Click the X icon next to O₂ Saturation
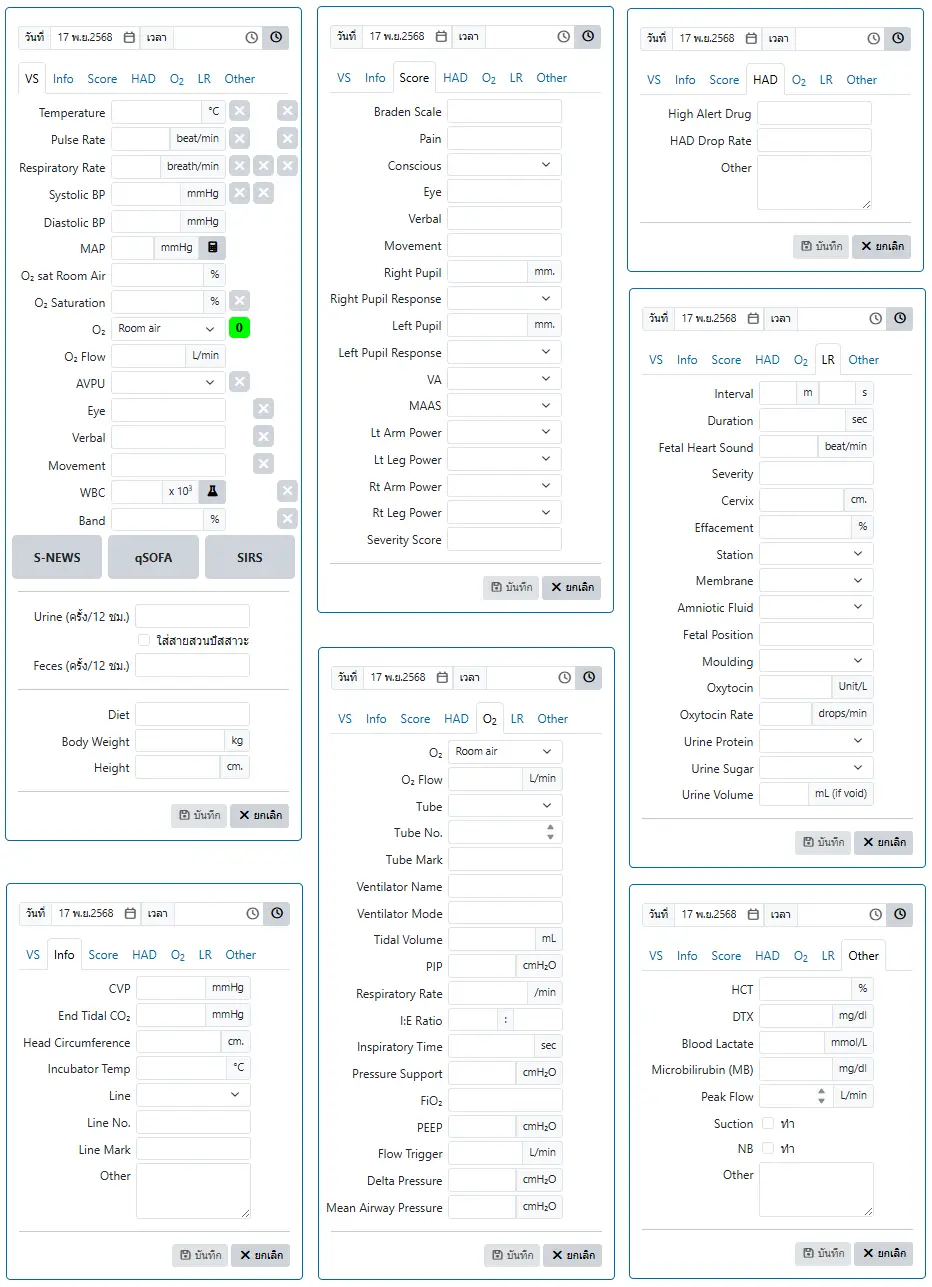This screenshot has height=1287, width=932. point(237,301)
